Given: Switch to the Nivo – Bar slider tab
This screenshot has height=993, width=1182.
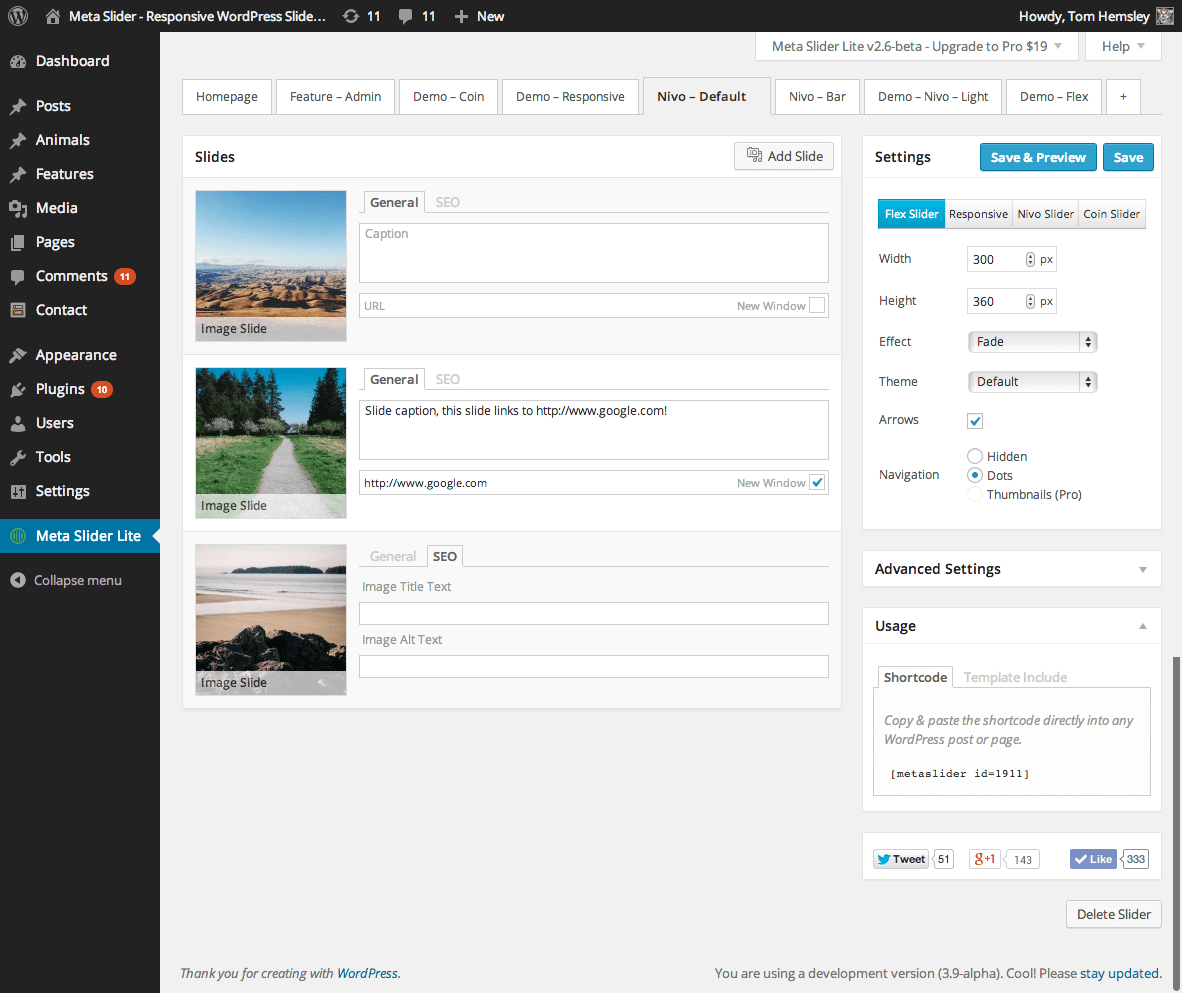Looking at the screenshot, I should click(817, 96).
